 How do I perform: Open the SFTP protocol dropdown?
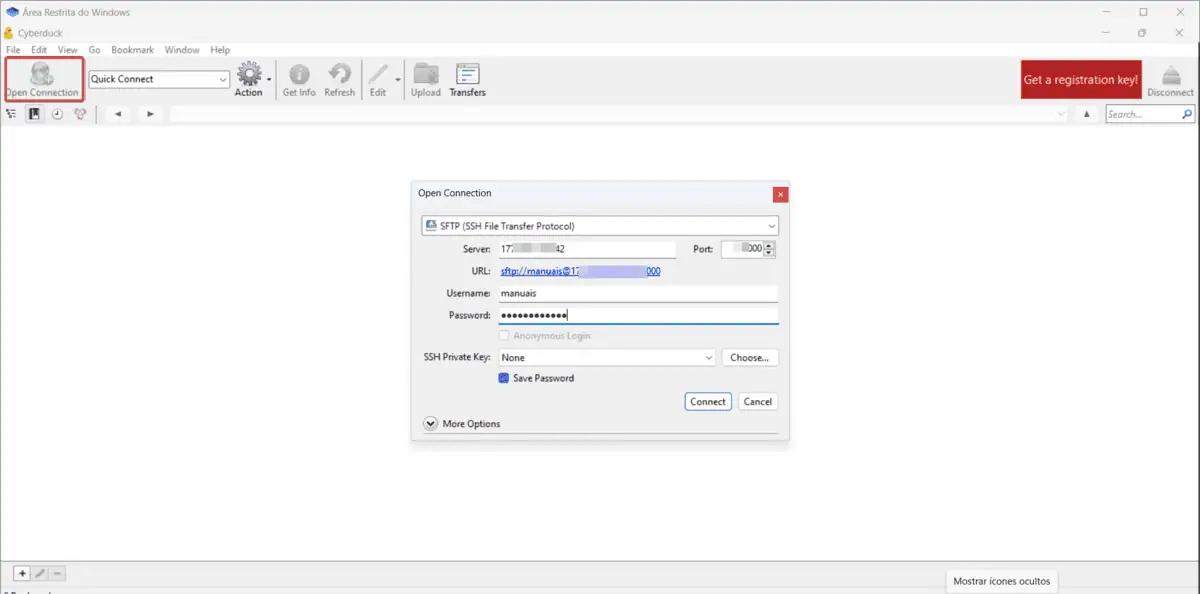pos(599,226)
